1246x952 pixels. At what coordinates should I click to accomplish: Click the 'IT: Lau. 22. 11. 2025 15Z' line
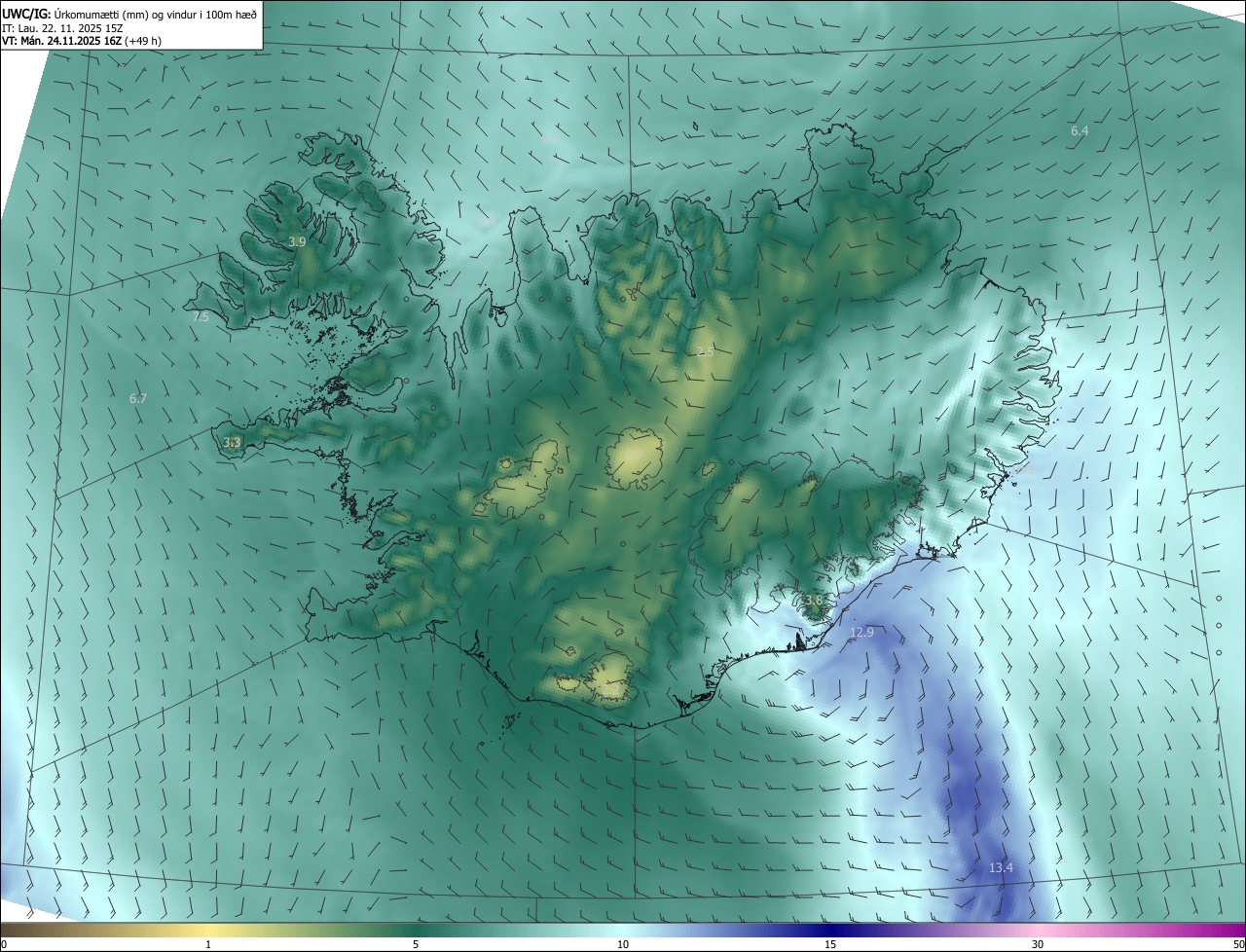[x=61, y=28]
